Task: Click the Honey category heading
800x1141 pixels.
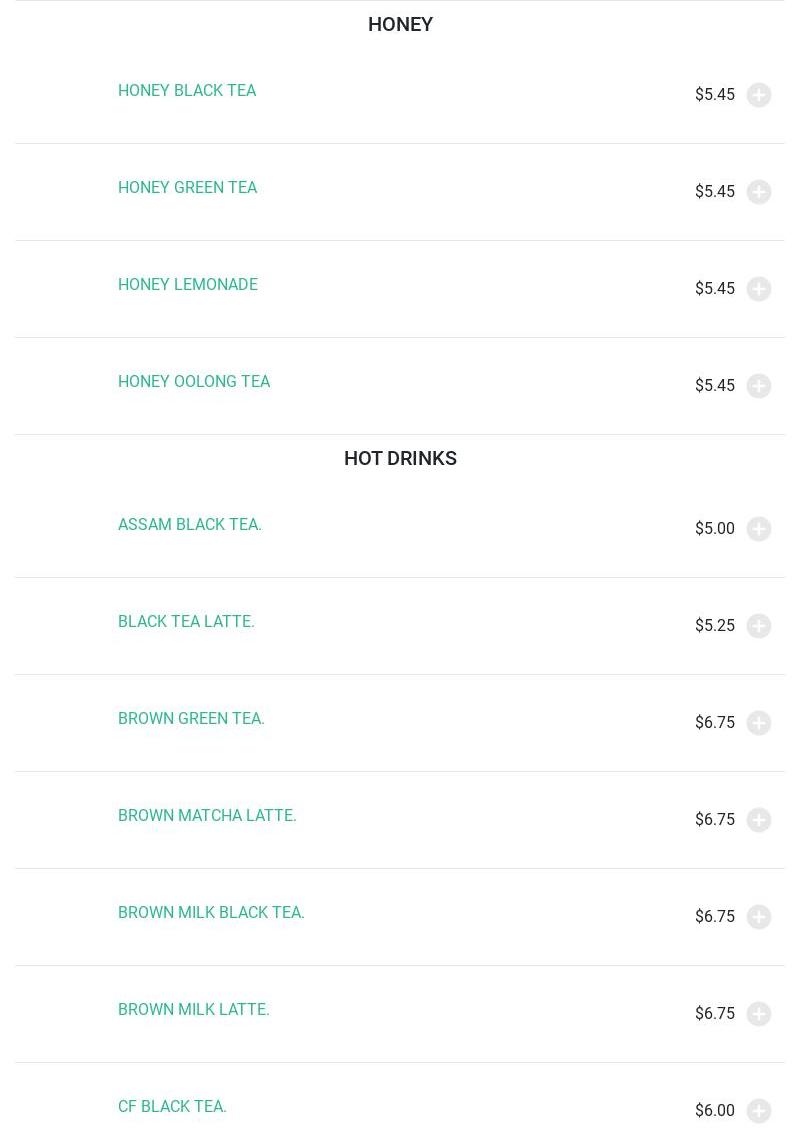Action: [x=400, y=24]
